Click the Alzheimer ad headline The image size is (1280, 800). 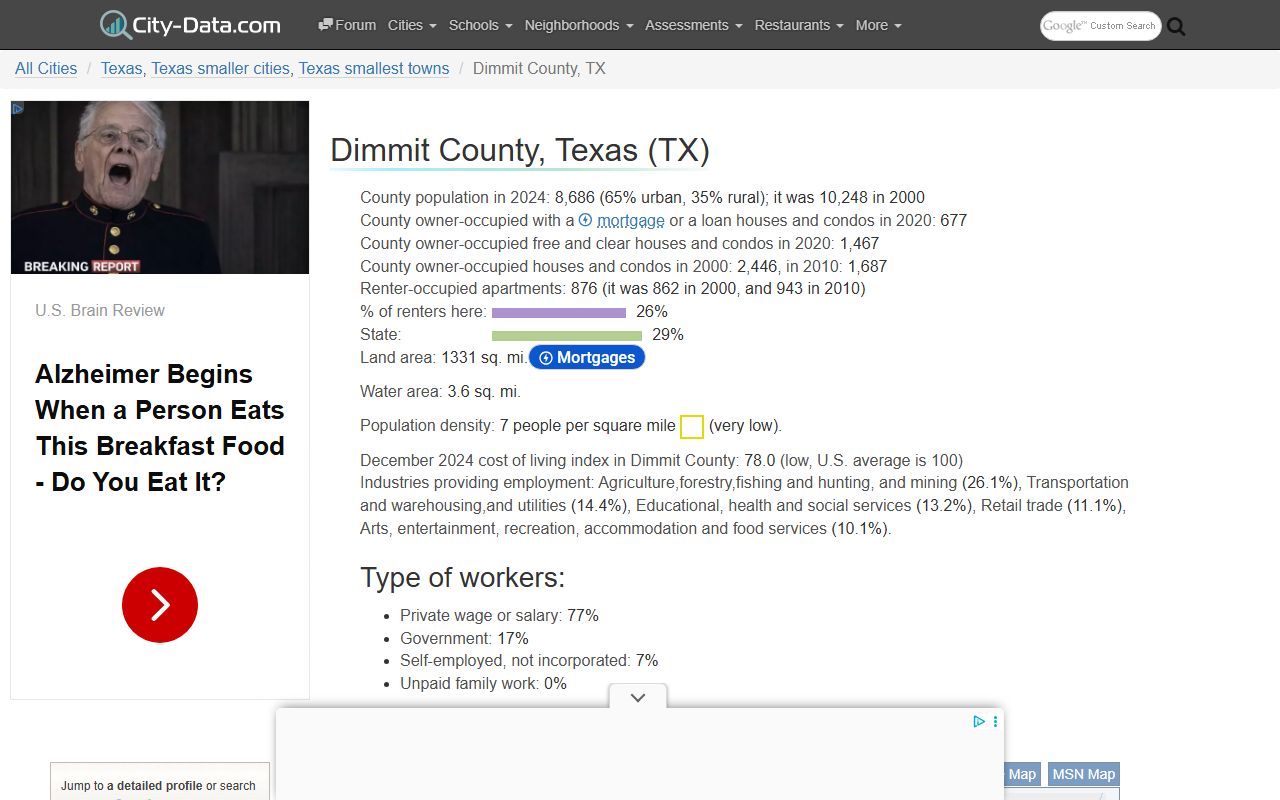160,428
